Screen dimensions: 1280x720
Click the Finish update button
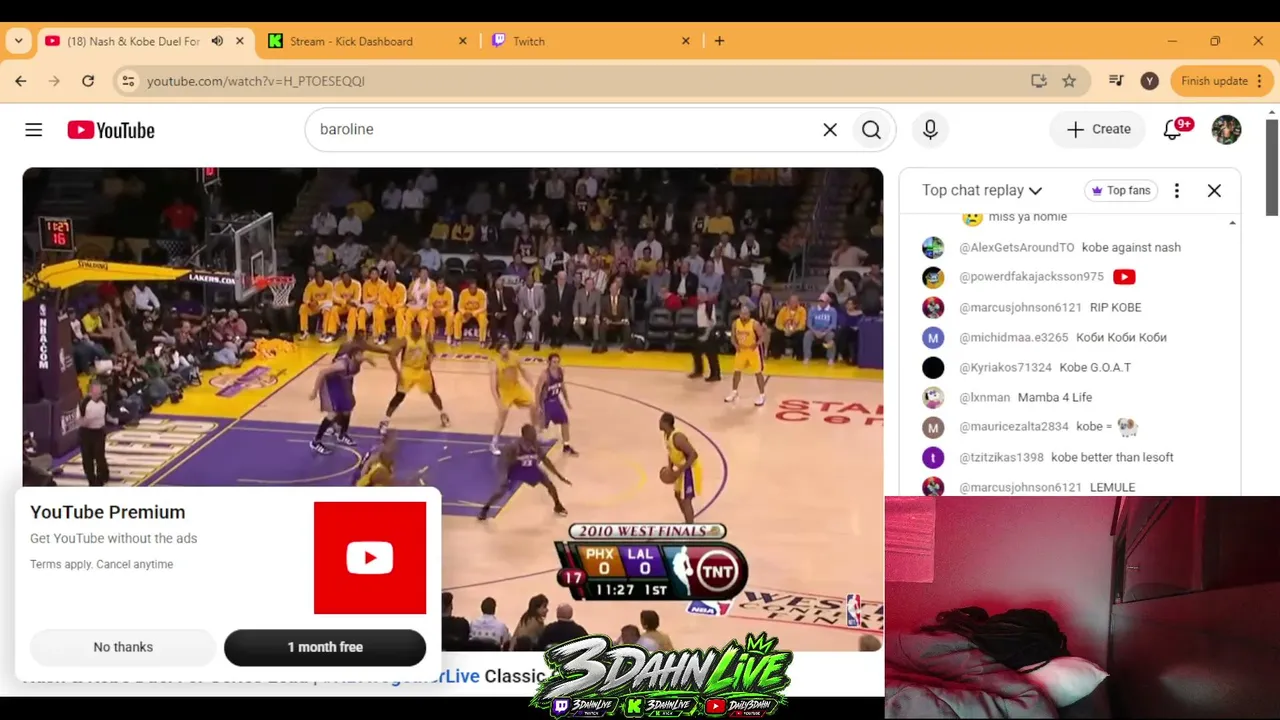[x=1214, y=81]
